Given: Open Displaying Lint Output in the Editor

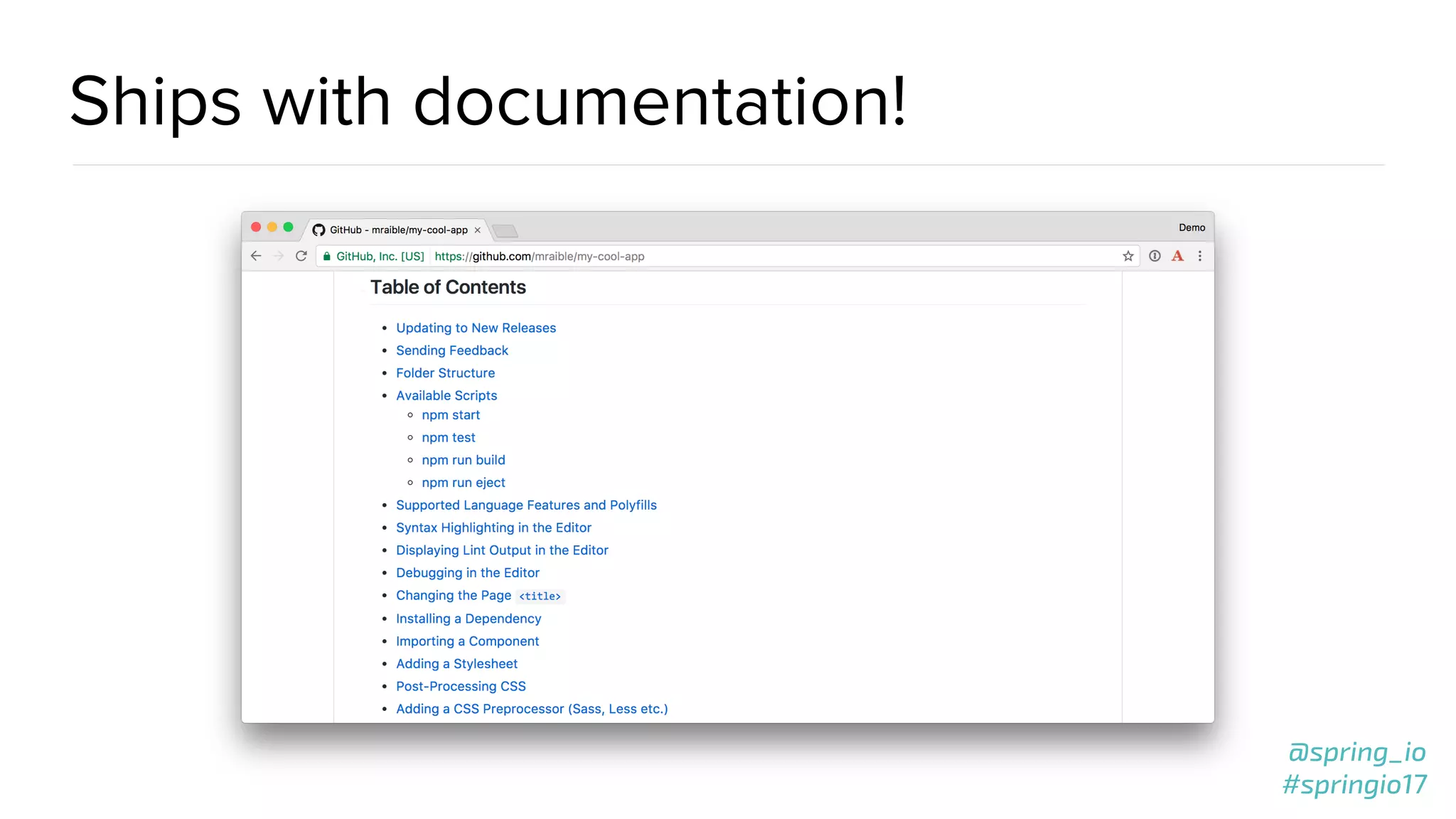Looking at the screenshot, I should (502, 550).
